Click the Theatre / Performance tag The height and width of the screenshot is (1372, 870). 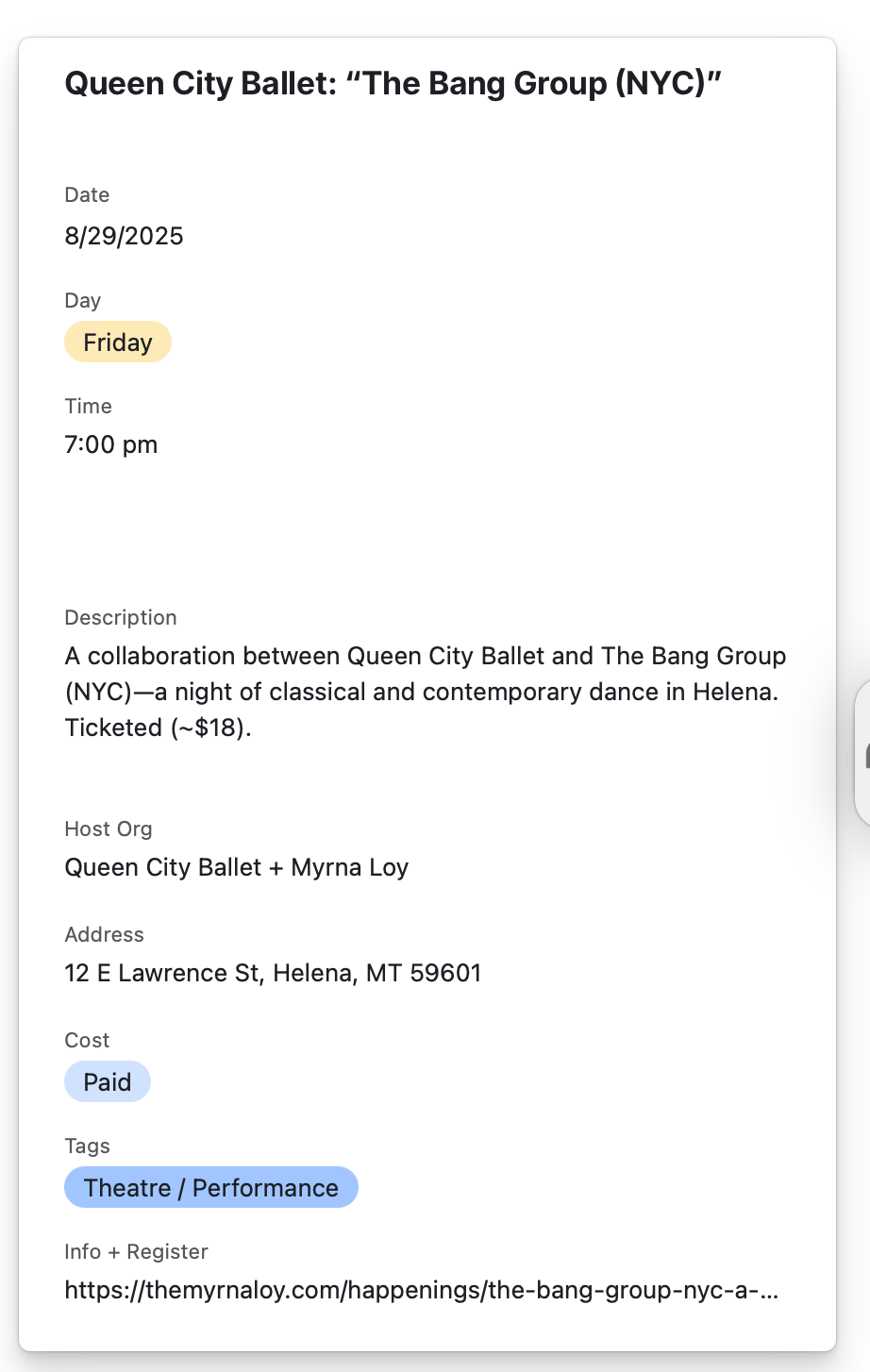click(210, 1188)
